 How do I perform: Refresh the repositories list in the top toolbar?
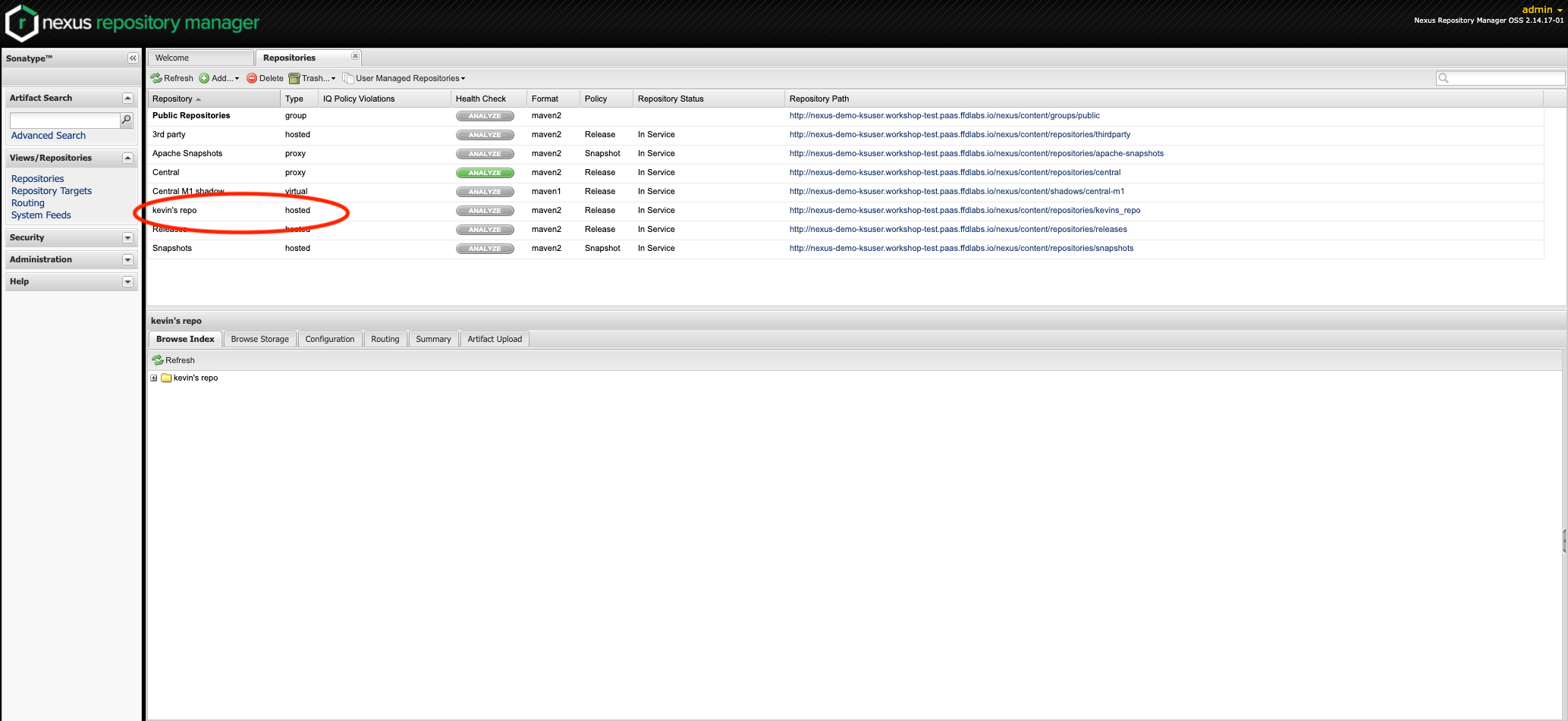point(172,78)
